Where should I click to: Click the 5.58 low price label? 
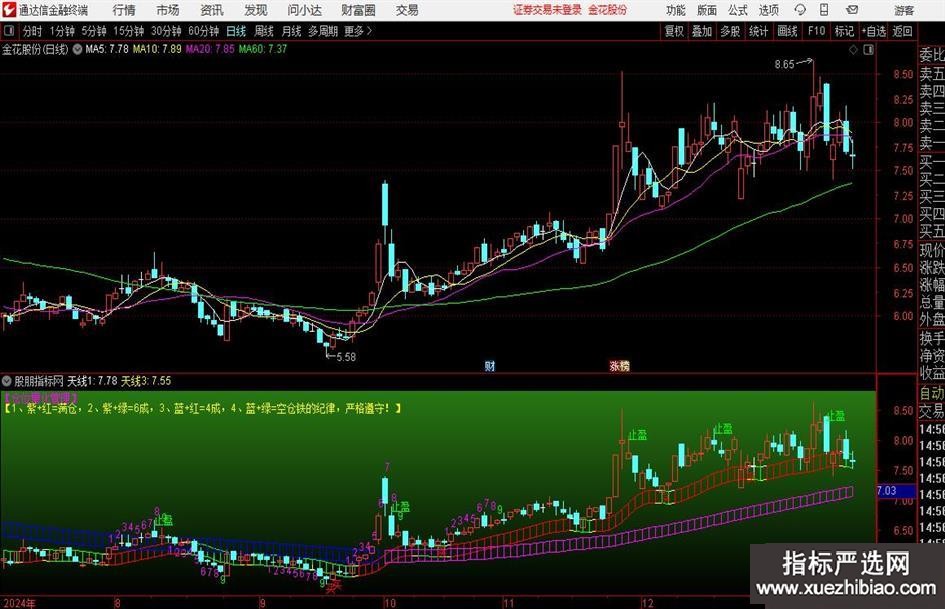pos(346,357)
